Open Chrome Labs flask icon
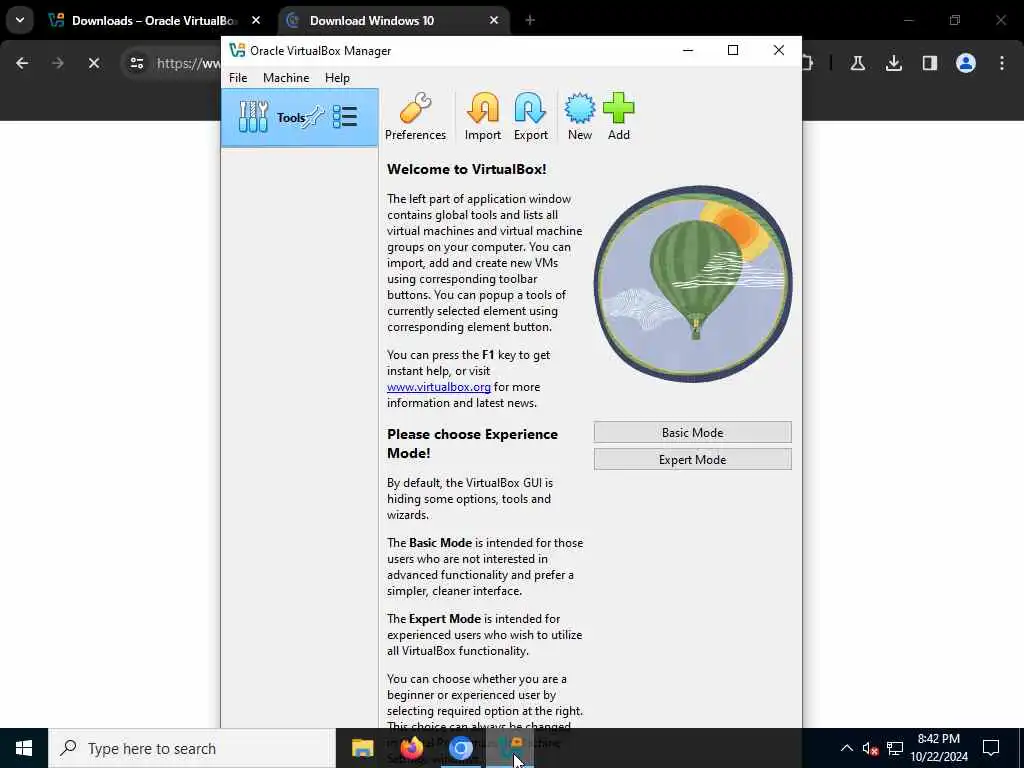 click(x=858, y=63)
